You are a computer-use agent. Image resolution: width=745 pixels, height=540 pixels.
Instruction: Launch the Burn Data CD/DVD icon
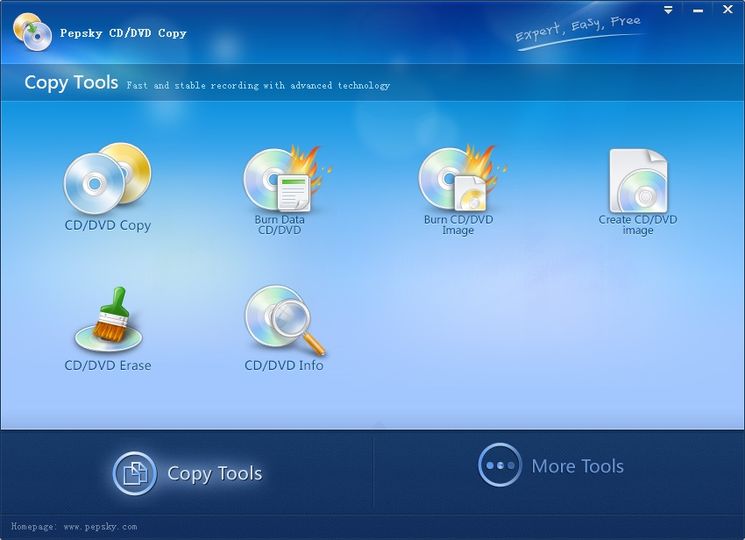(x=286, y=178)
